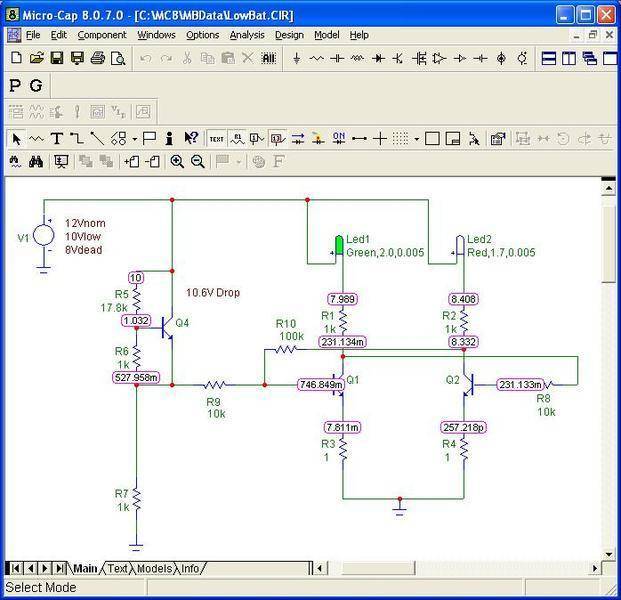The image size is (621, 600).
Task: Click the Print icon in toolbar
Action: [97, 59]
